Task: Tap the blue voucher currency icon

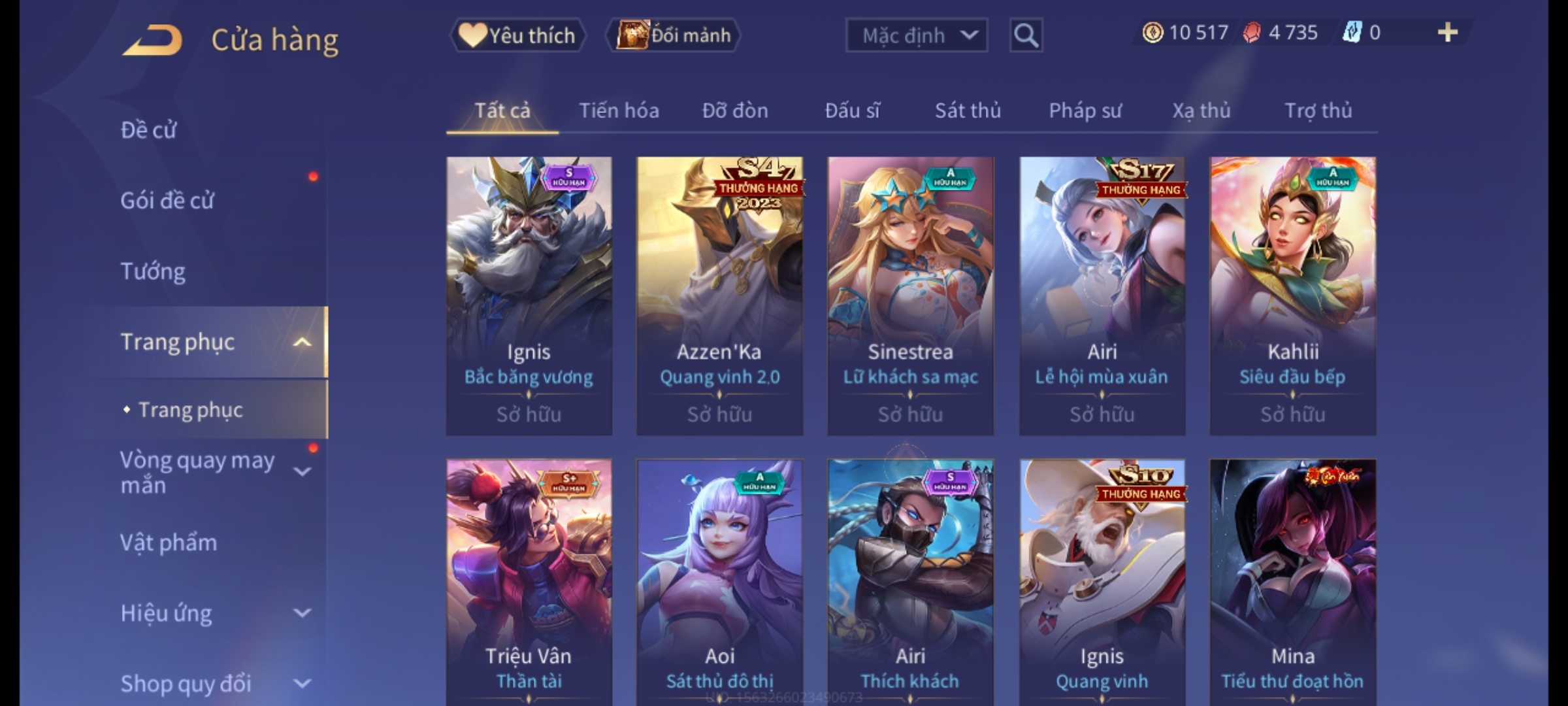Action: [1352, 33]
